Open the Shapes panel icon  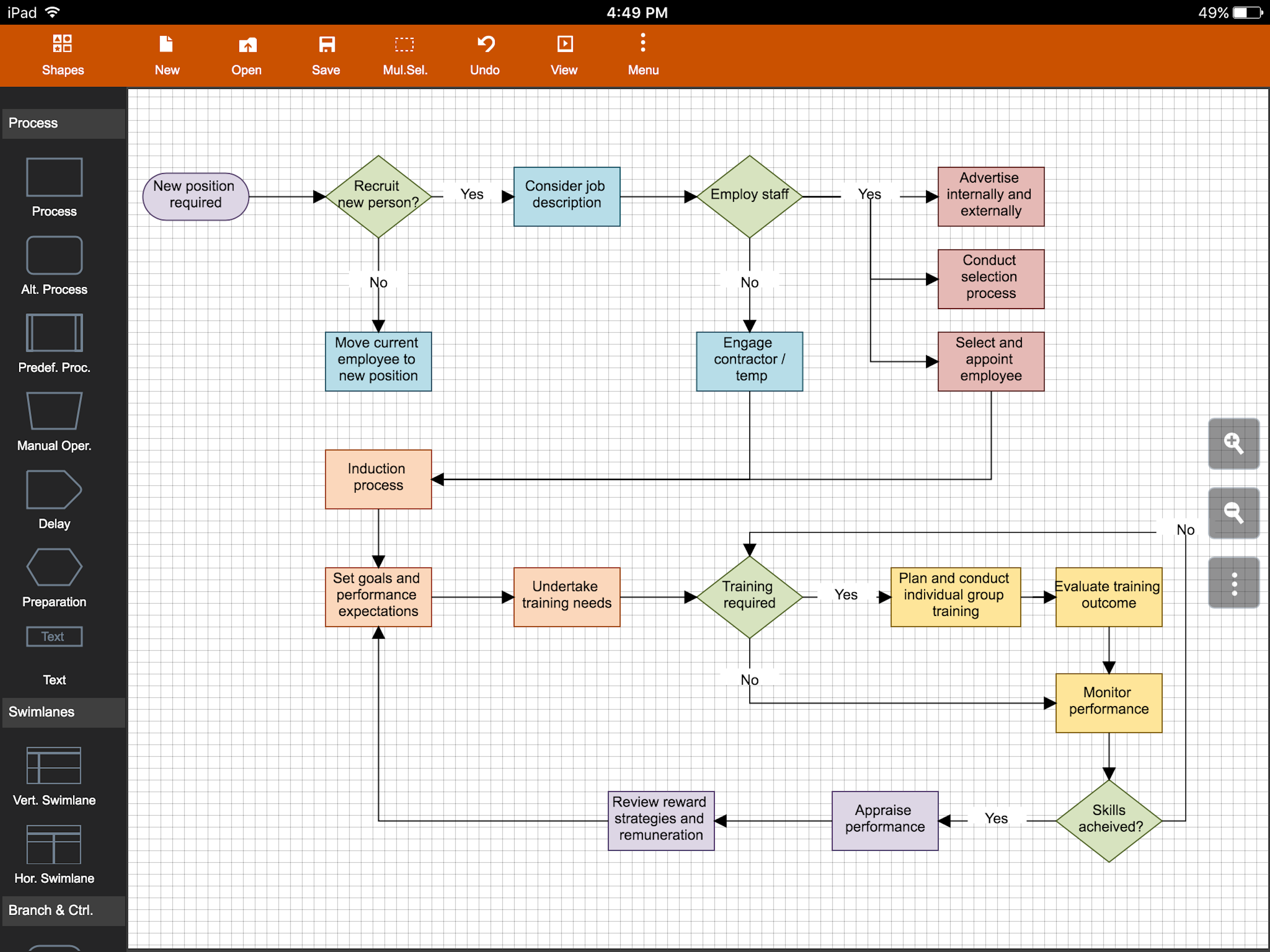click(63, 54)
